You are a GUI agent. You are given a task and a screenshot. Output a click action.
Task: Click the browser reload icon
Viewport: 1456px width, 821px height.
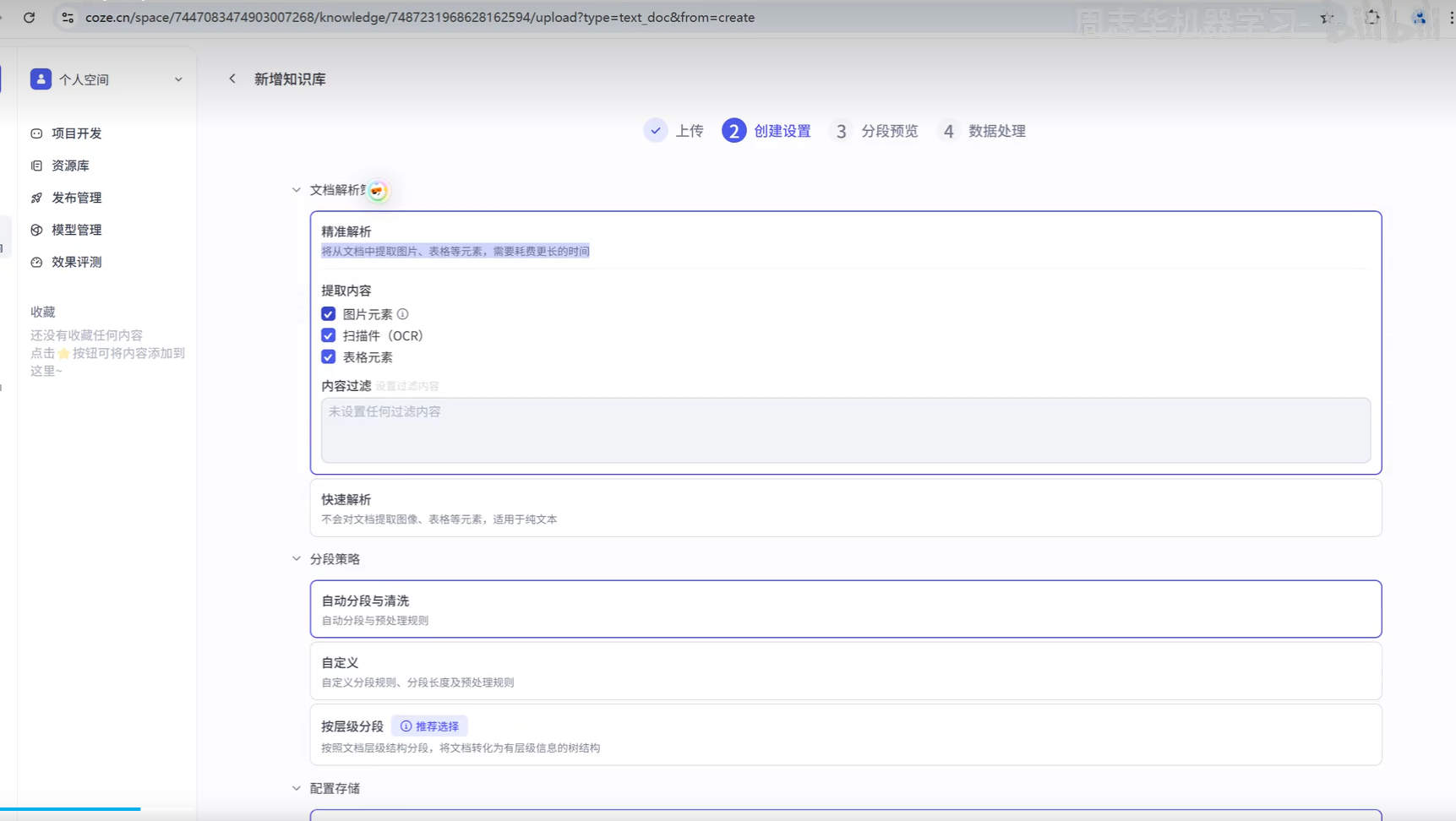pos(29,17)
